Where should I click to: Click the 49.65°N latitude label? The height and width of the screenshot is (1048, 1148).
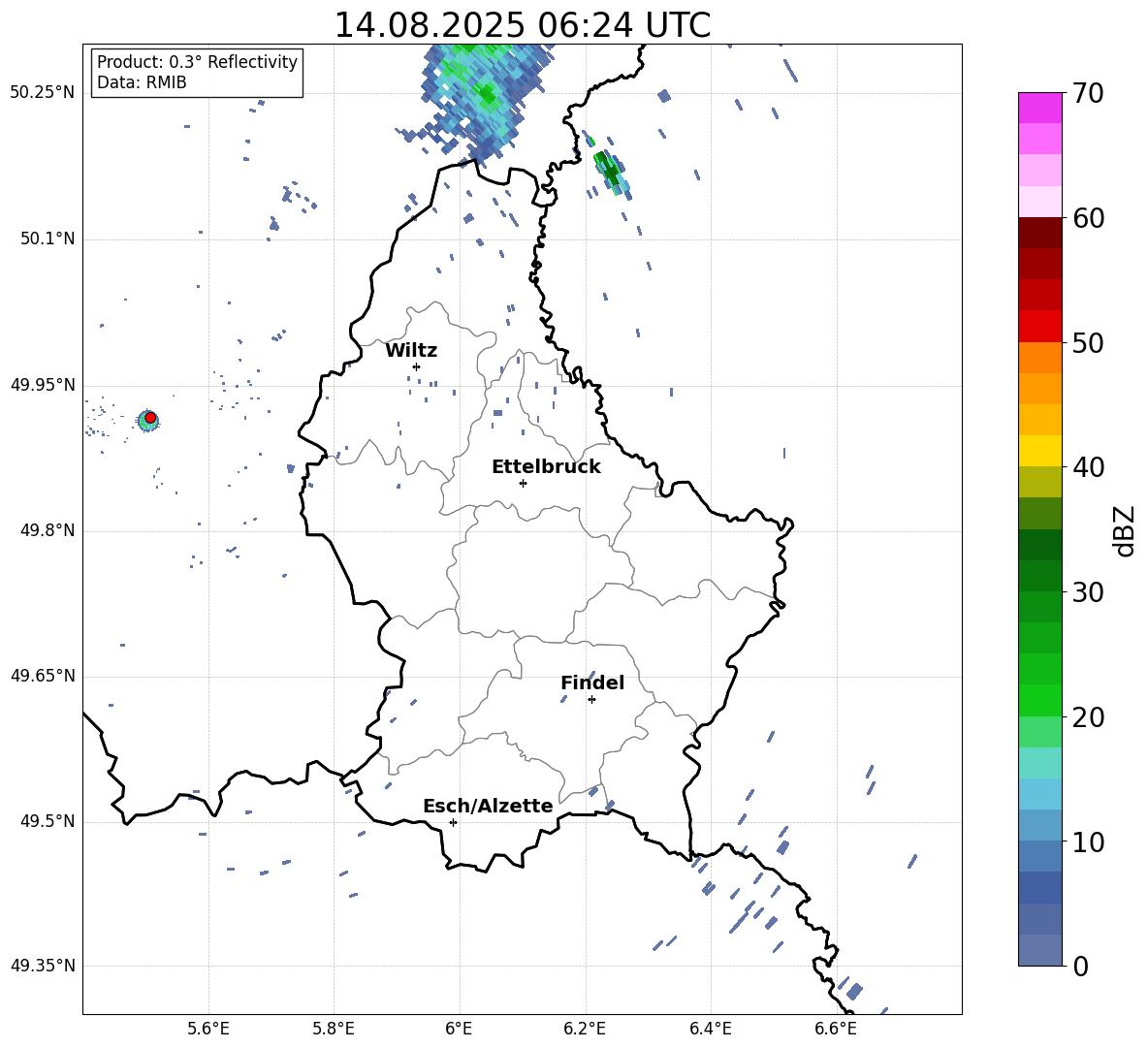click(42, 676)
